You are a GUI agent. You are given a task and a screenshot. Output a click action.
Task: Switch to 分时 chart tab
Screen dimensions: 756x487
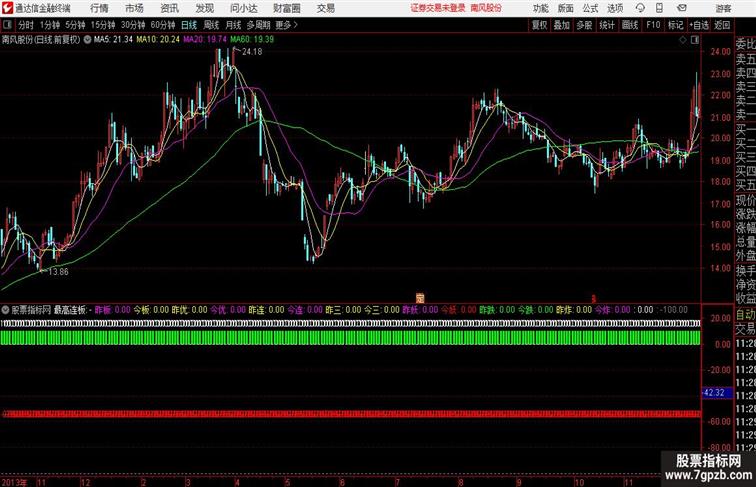click(26, 25)
